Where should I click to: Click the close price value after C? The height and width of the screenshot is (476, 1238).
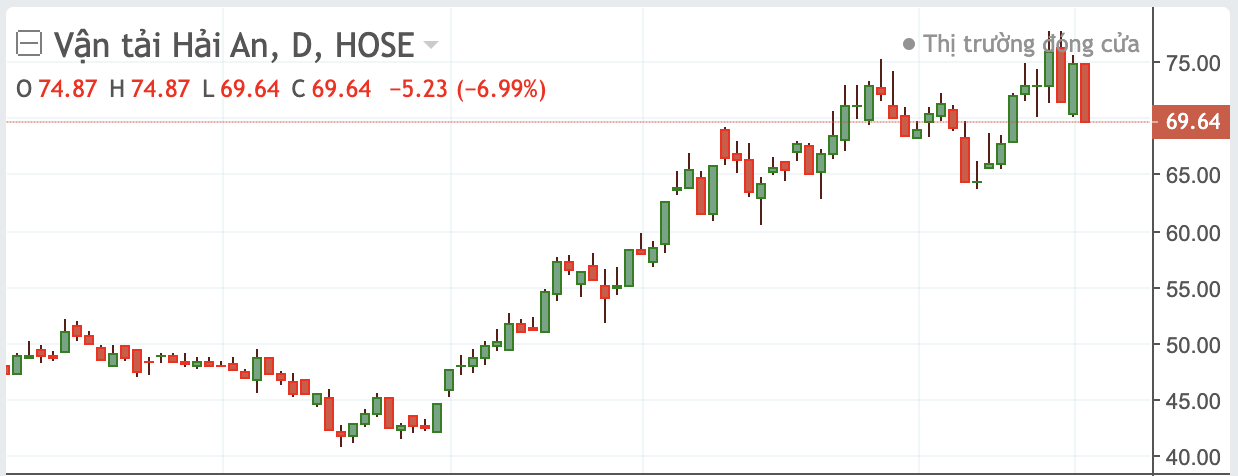[x=341, y=89]
